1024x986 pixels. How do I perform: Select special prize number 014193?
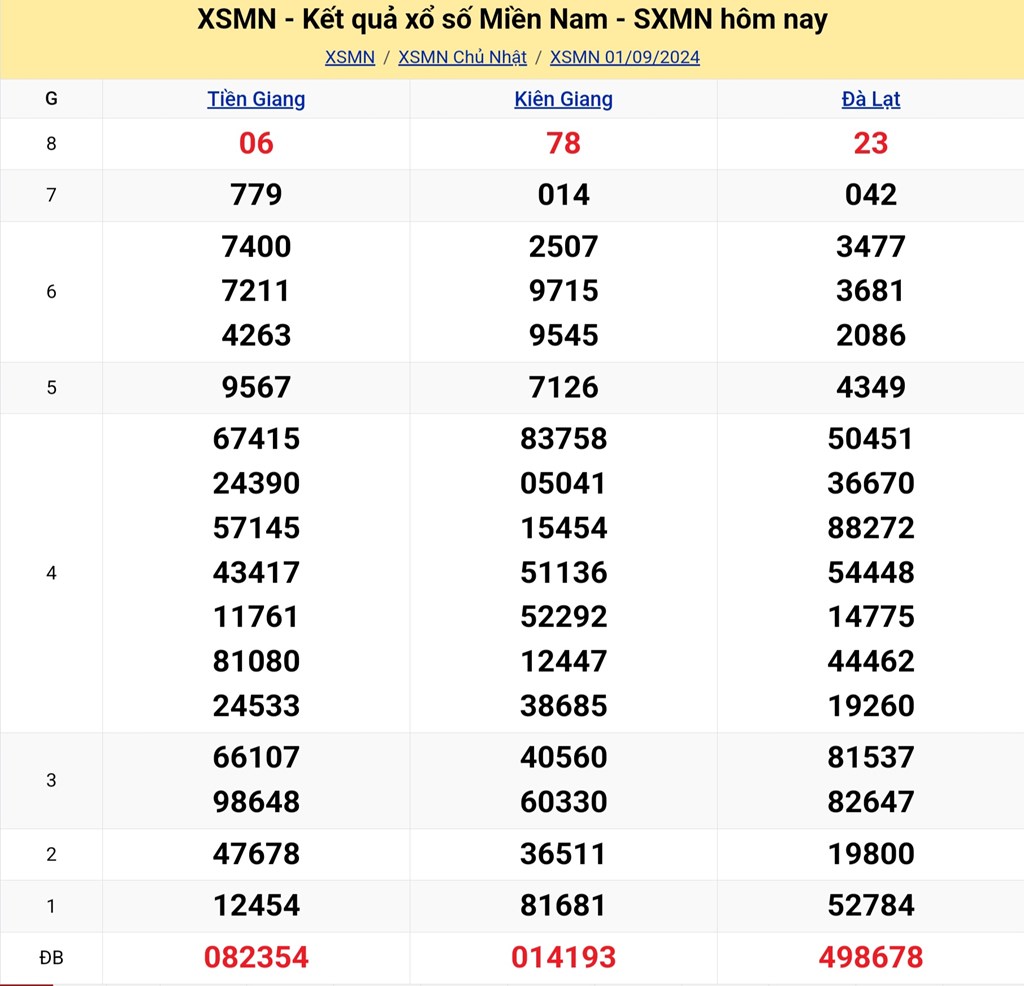pyautogui.click(x=563, y=957)
